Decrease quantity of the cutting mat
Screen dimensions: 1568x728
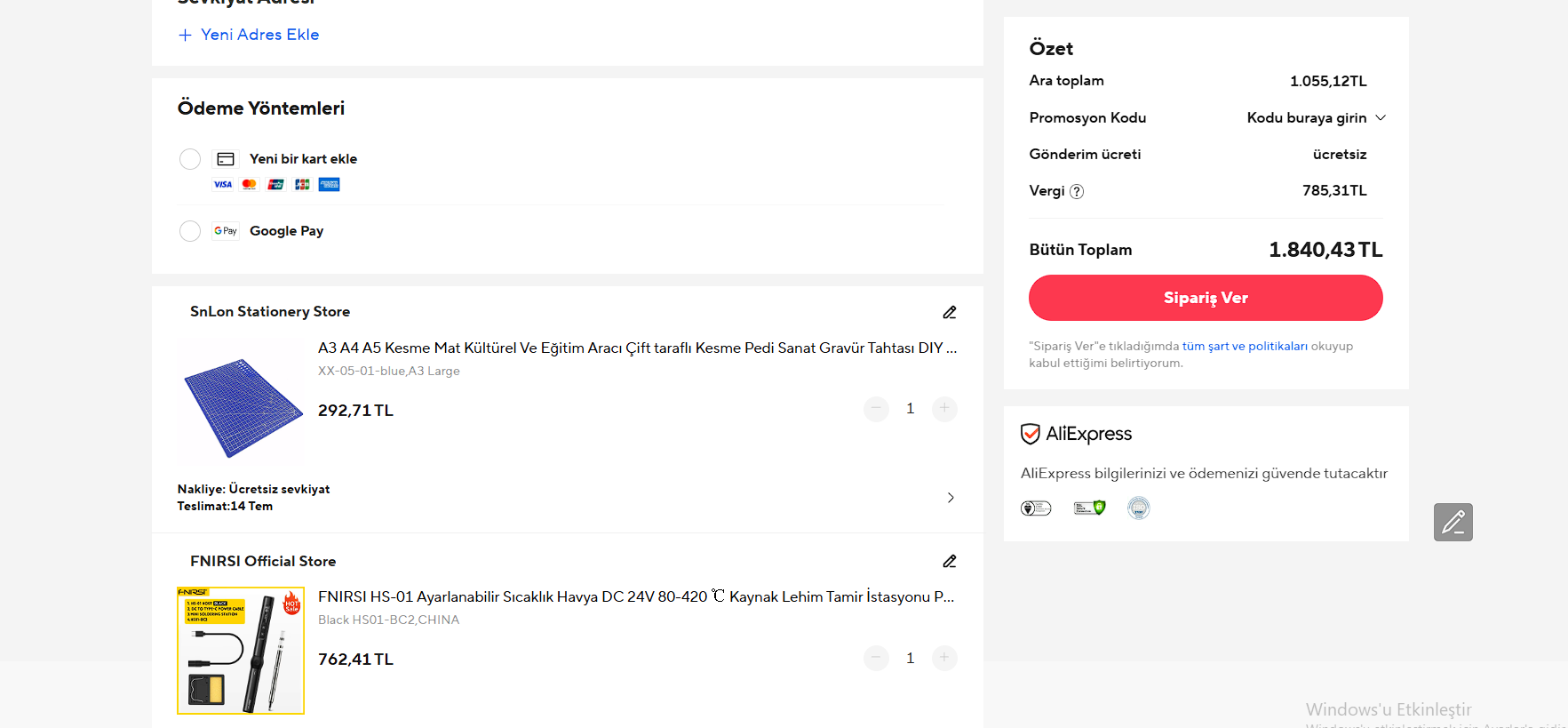[876, 409]
